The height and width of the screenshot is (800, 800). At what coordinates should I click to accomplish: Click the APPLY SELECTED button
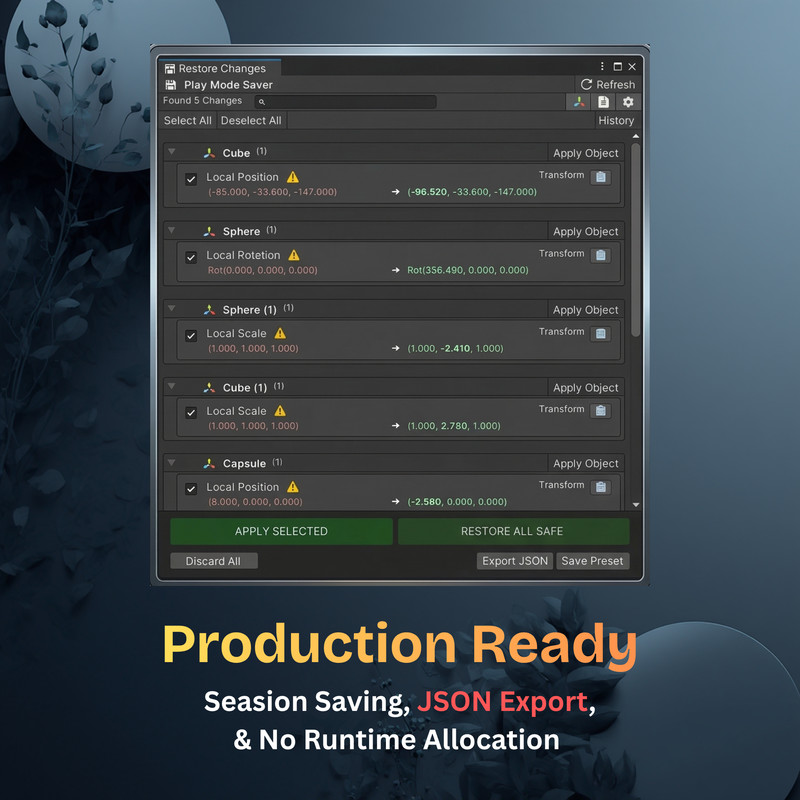pyautogui.click(x=282, y=531)
